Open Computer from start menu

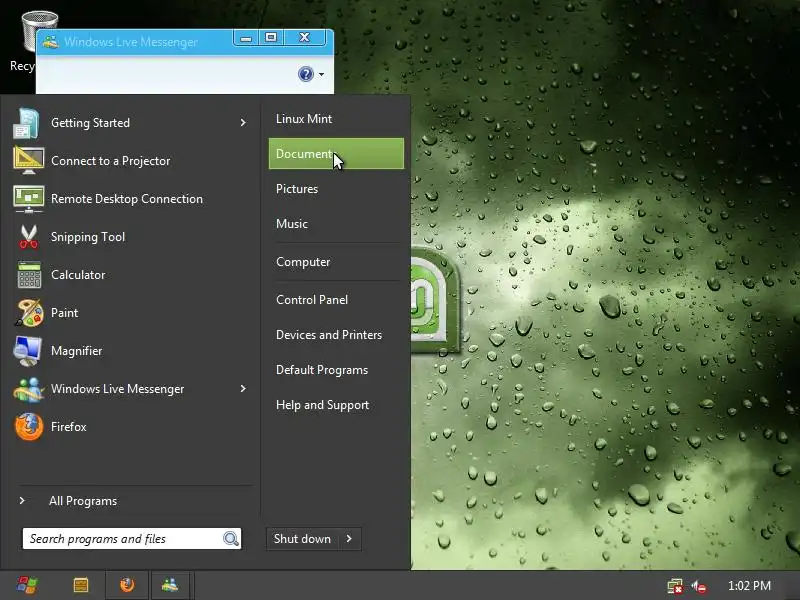pos(336,262)
